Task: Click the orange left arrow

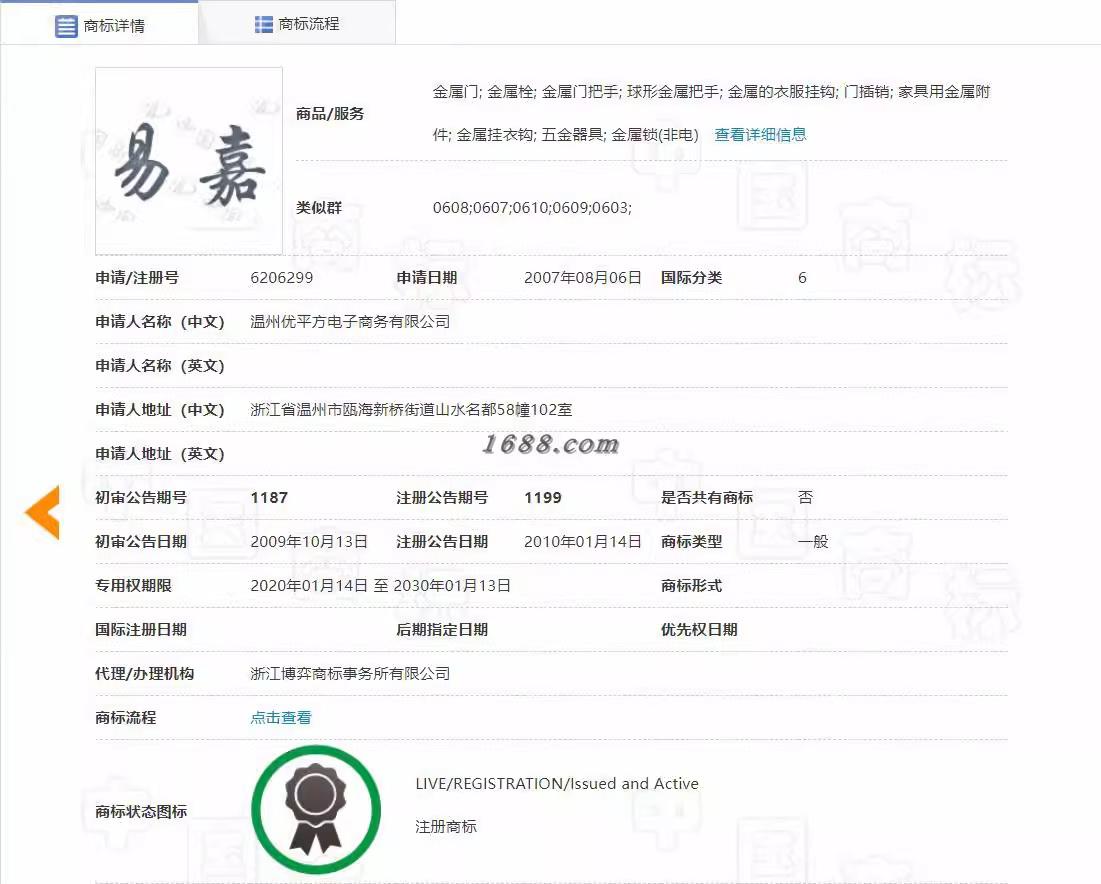Action: point(43,513)
